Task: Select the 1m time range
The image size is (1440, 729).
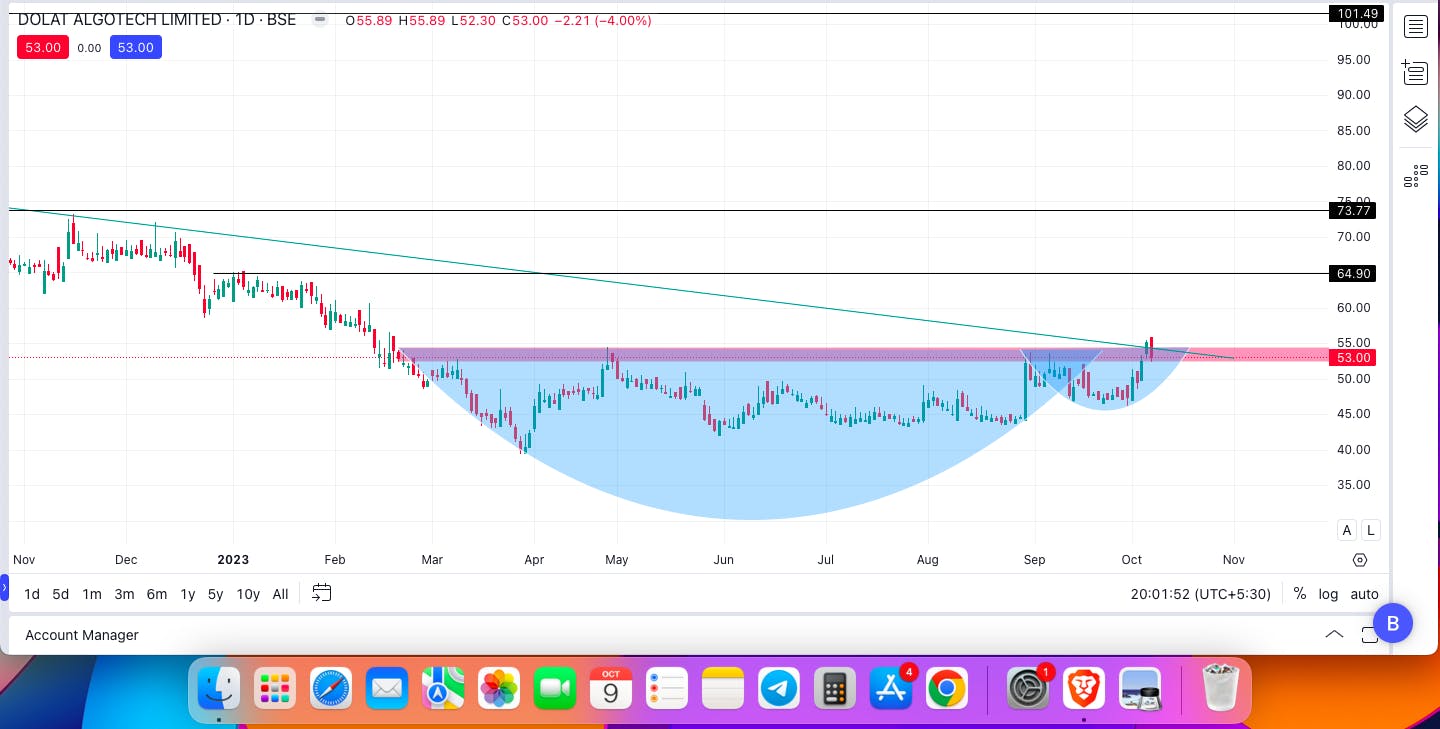Action: [x=92, y=594]
